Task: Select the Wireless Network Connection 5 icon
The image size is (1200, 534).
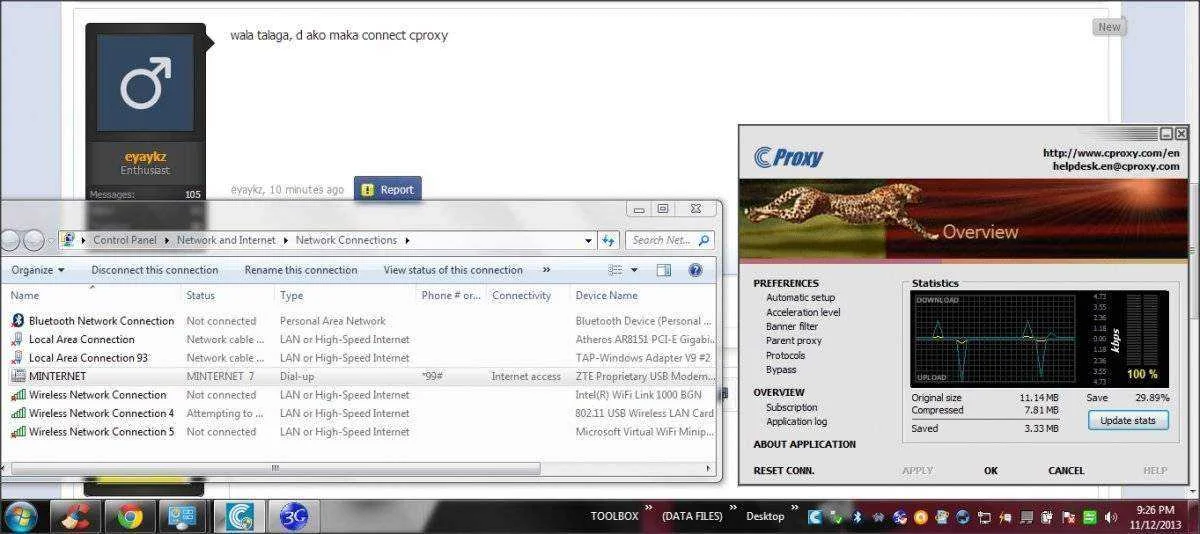Action: point(17,432)
